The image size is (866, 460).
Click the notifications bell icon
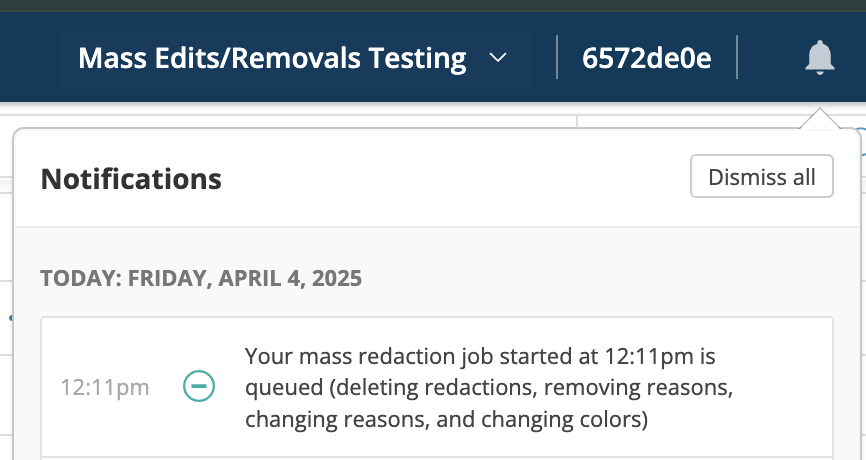[820, 57]
